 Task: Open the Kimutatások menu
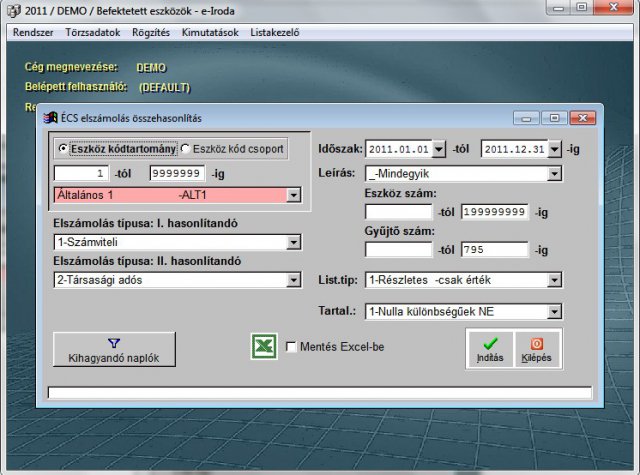(212, 32)
